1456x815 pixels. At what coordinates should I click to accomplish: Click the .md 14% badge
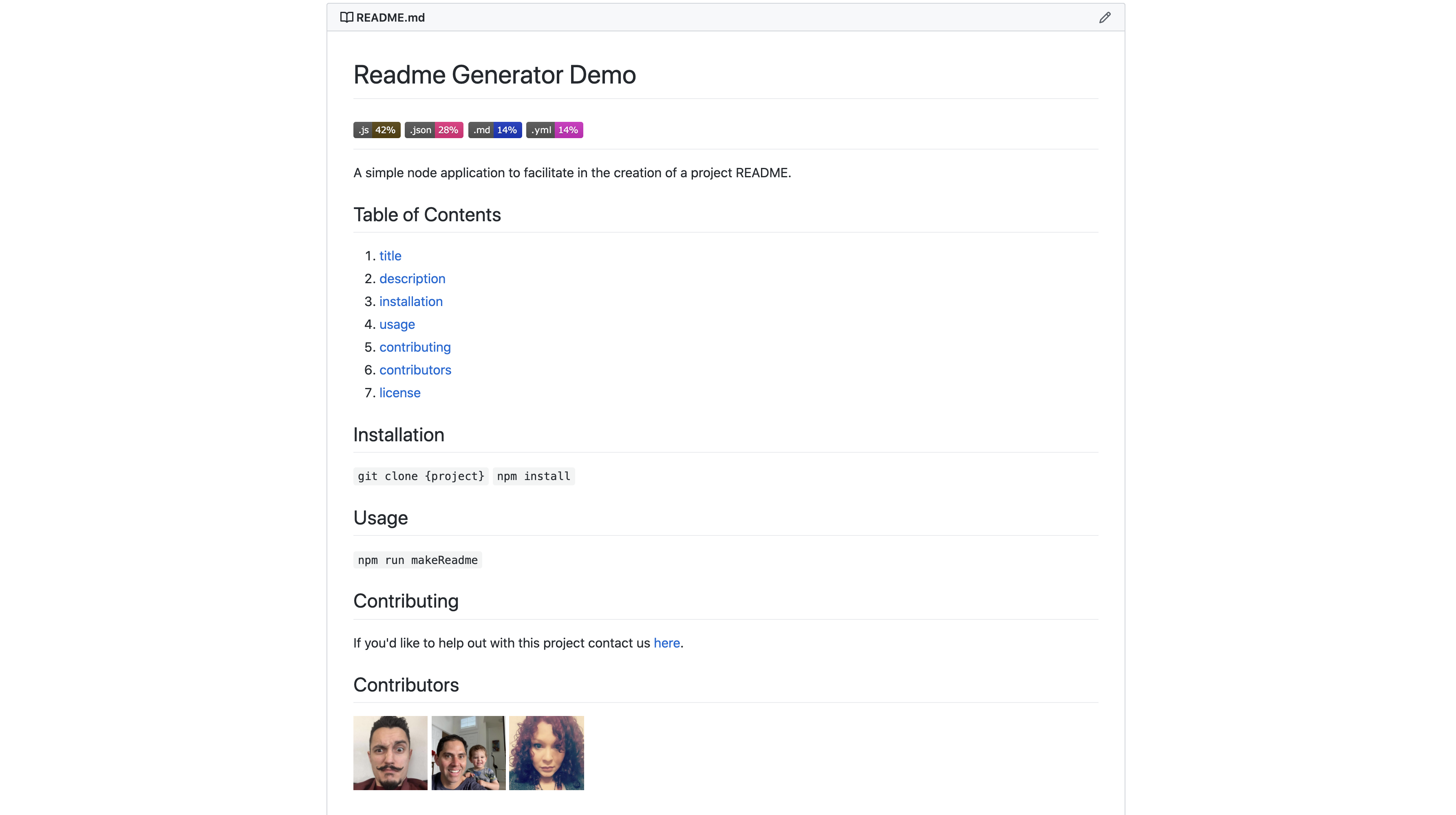tap(494, 130)
